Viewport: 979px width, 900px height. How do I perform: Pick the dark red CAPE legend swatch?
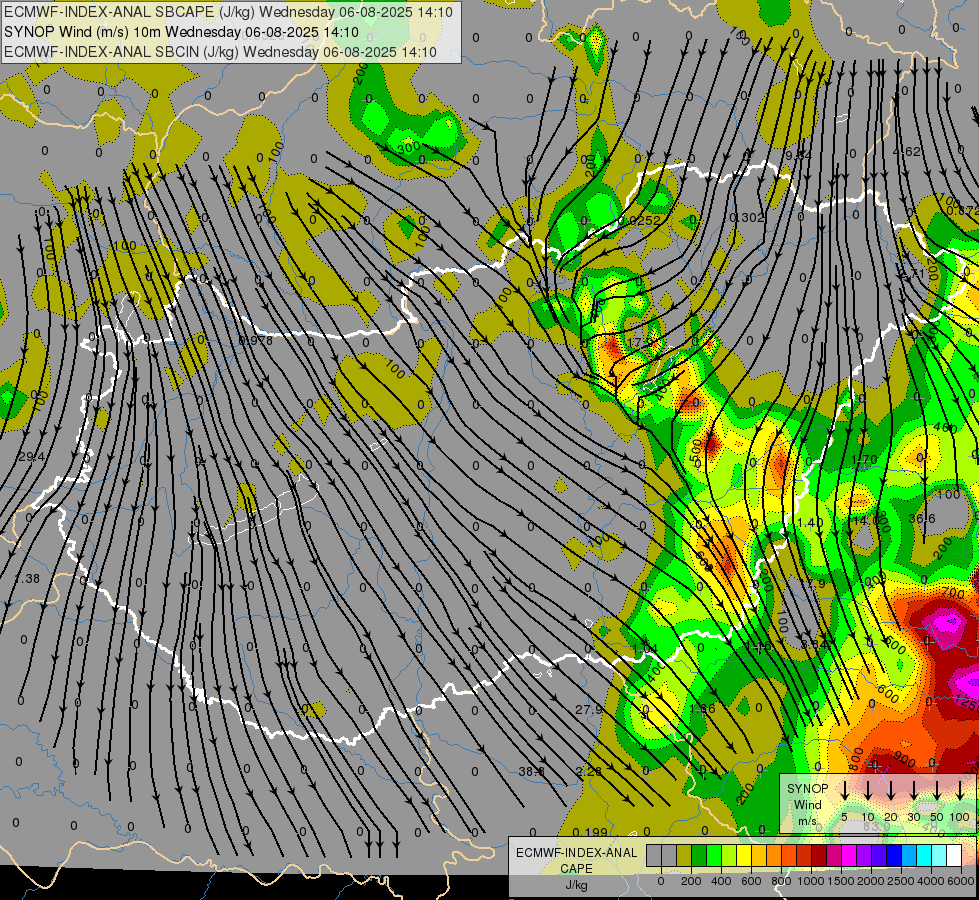(819, 856)
